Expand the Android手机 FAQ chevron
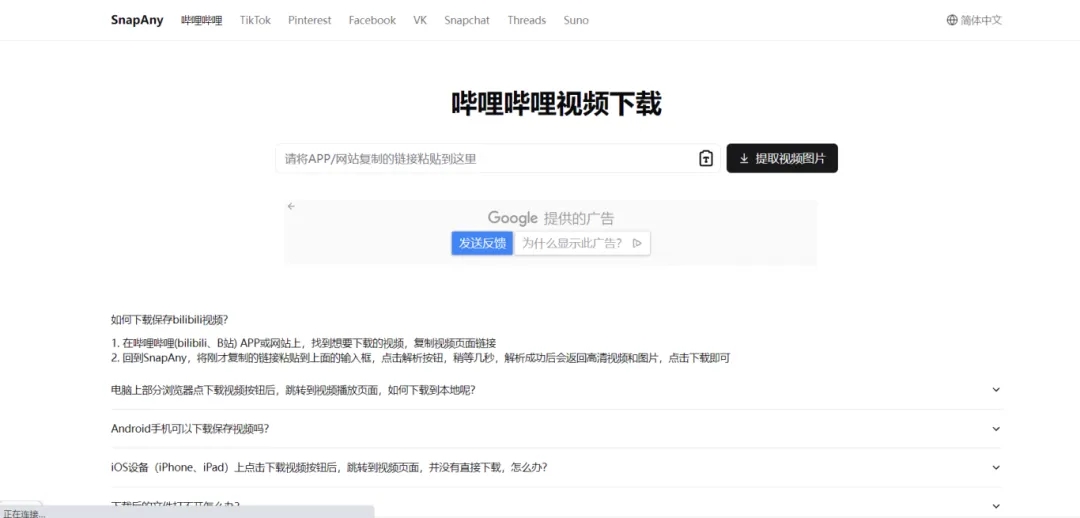Screen dimensions: 1080x518 996,429
